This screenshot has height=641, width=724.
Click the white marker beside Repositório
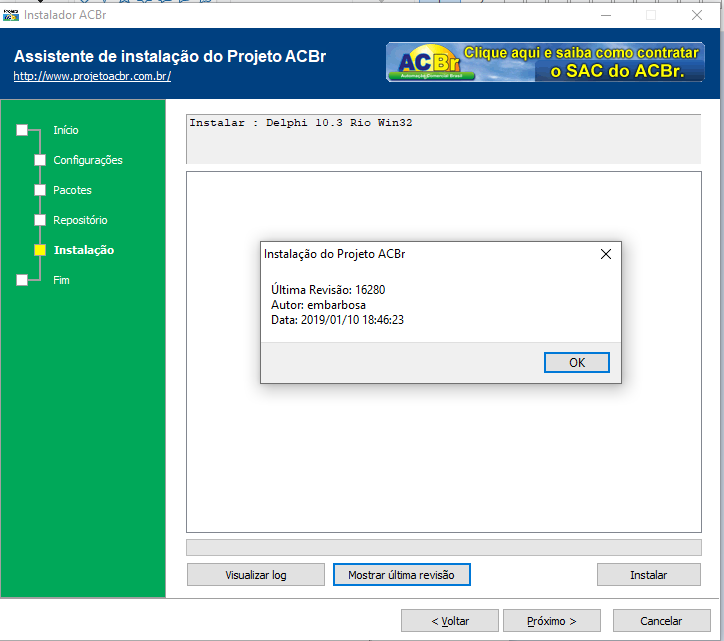tap(40, 220)
